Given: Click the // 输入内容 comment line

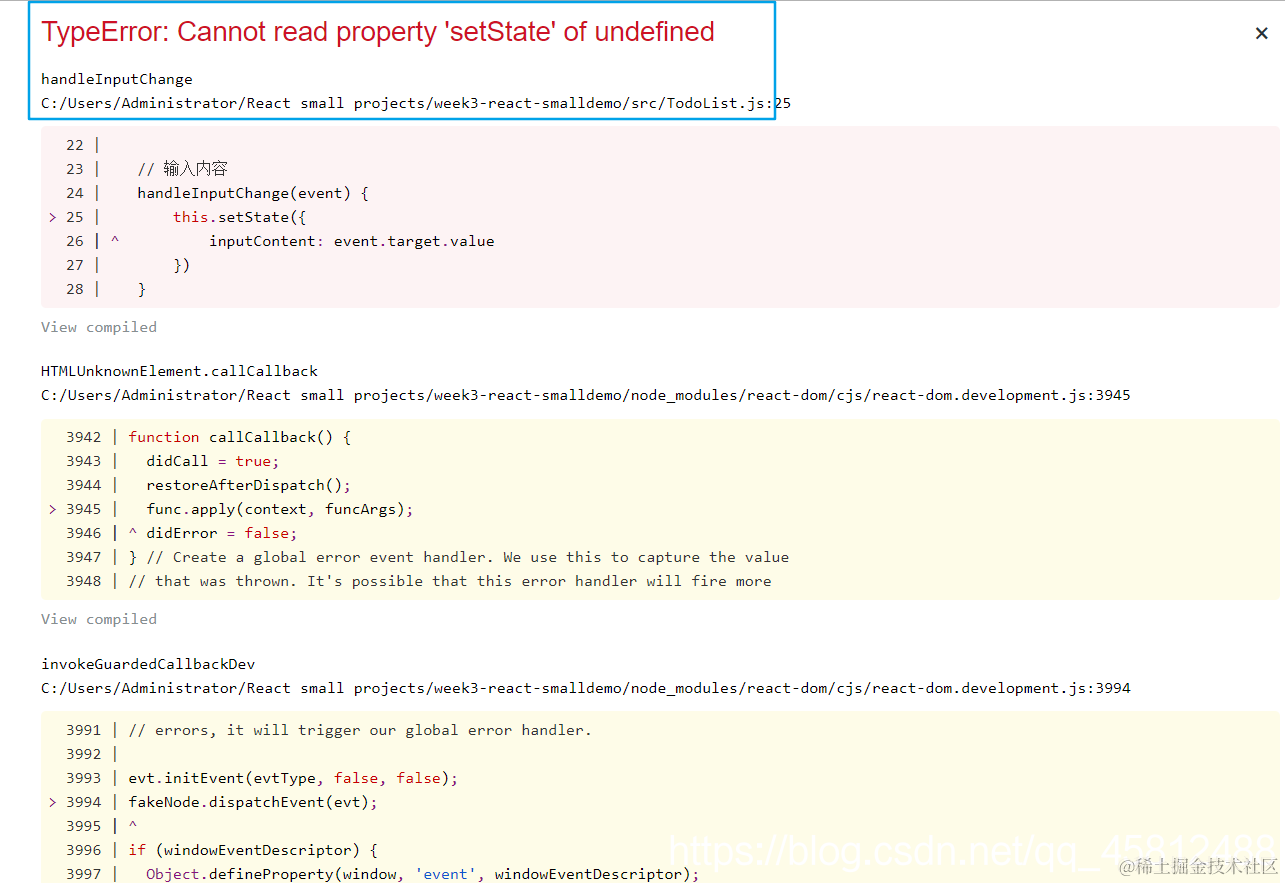Looking at the screenshot, I should click(183, 169).
